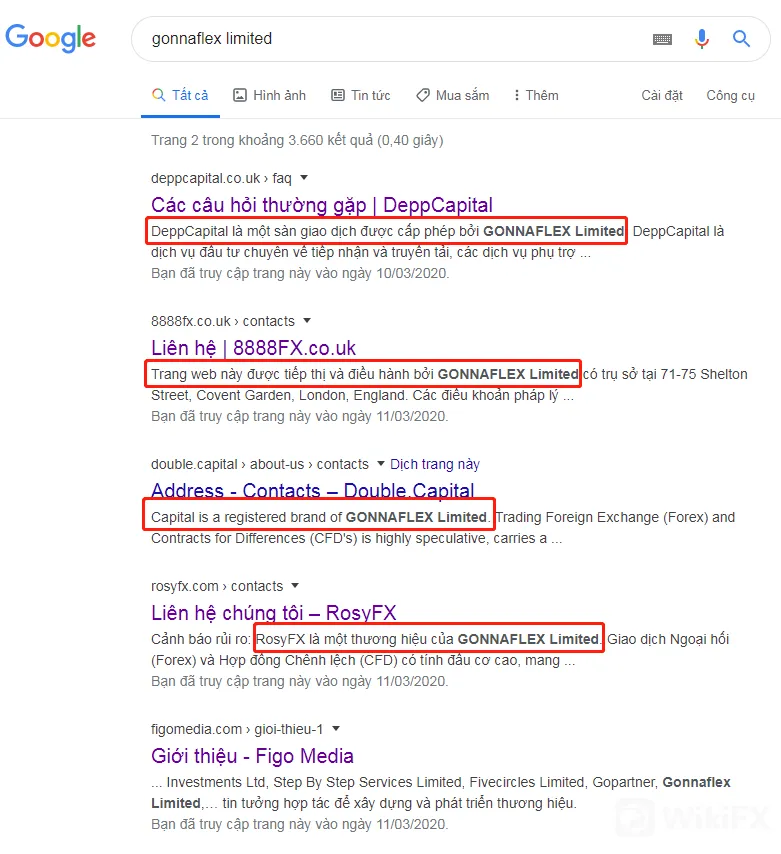Expand dropdown arrow next to 8888fx.co.uk contacts
Image resolution: width=781 pixels, height=854 pixels.
(x=307, y=320)
